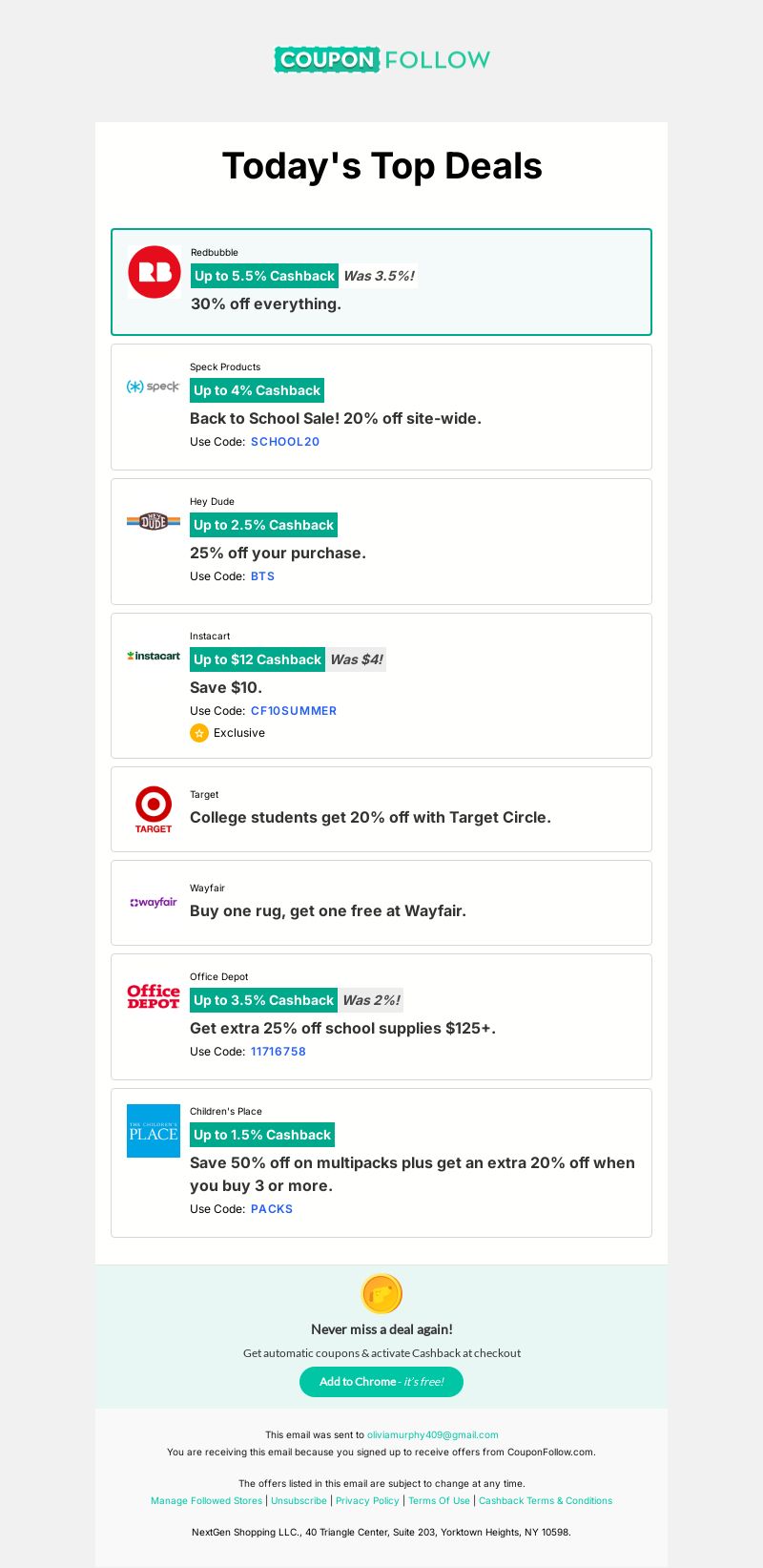Image resolution: width=763 pixels, height=1568 pixels.
Task: Click Cashback Terms & Conditions link
Action: click(x=546, y=1501)
